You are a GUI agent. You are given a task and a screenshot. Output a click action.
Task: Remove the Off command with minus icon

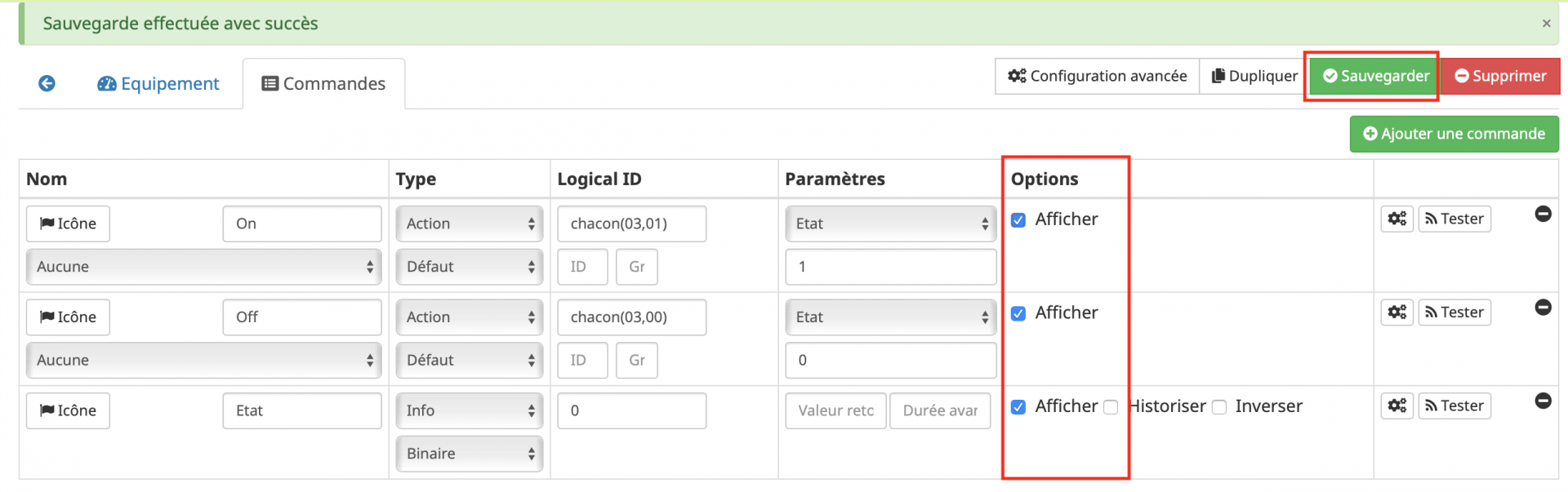coord(1543,308)
